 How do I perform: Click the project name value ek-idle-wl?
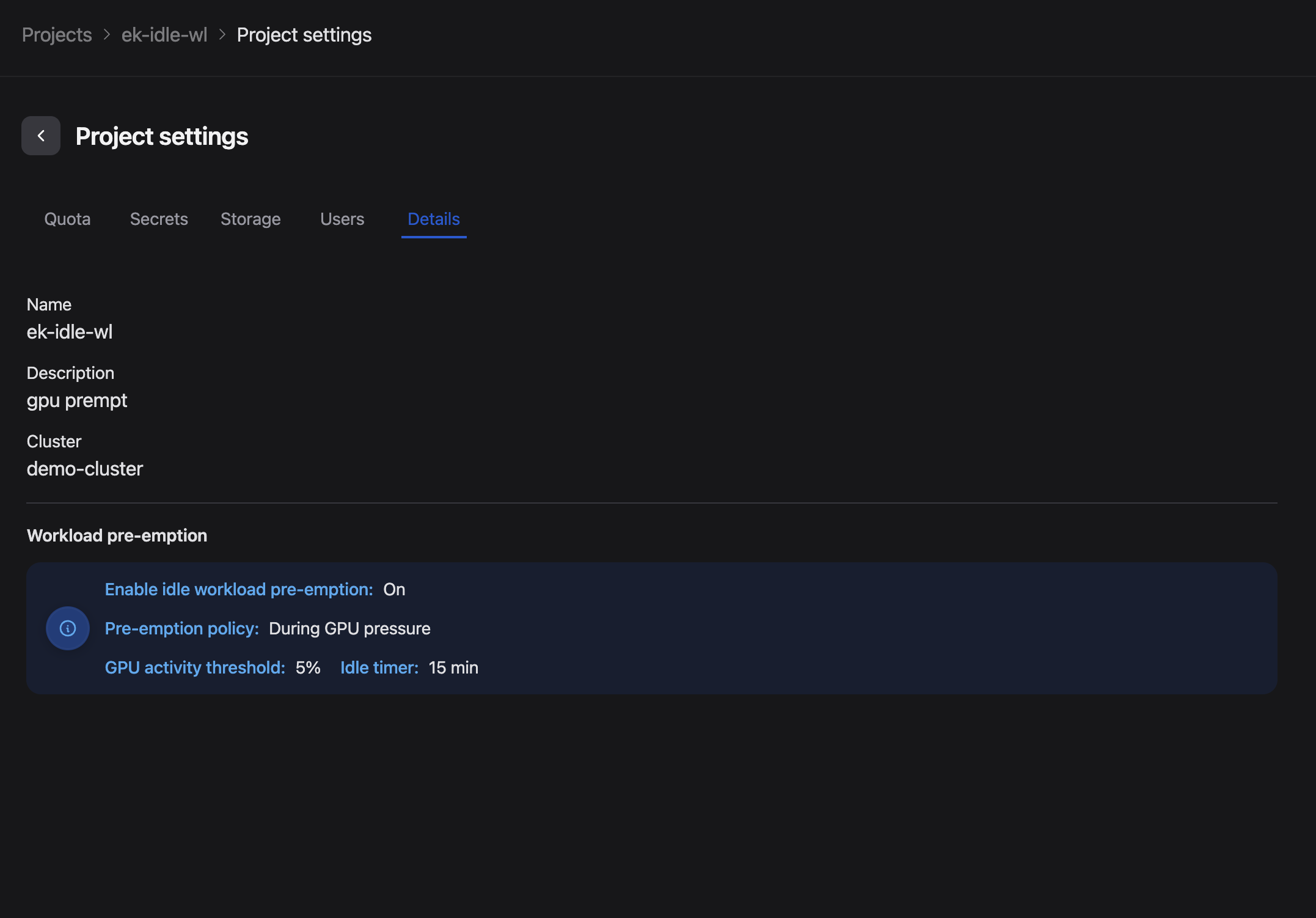coord(70,332)
